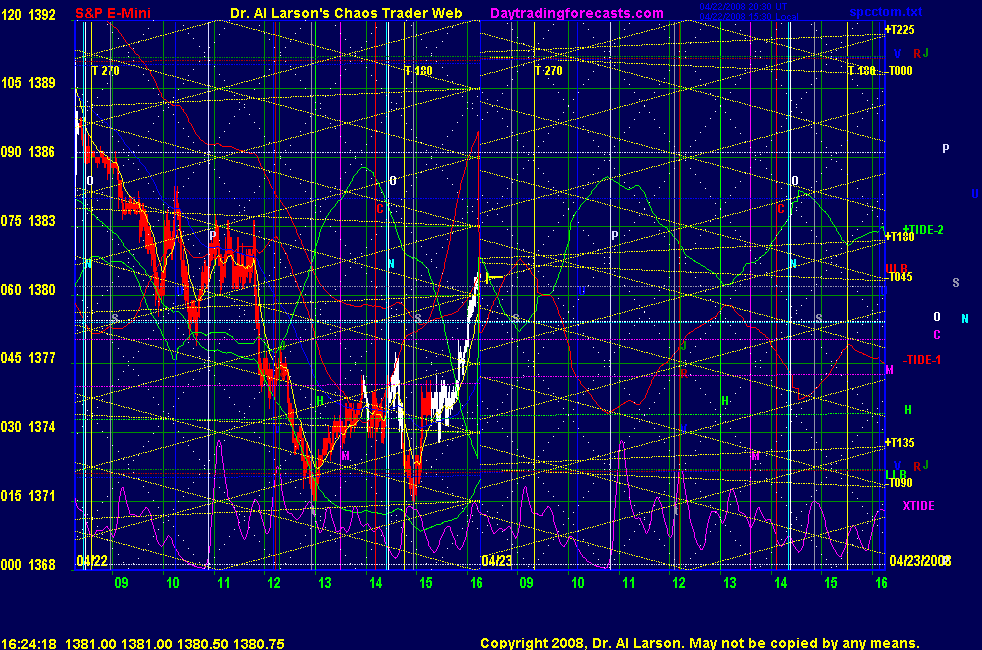Select the '+T180' line label

[899, 237]
